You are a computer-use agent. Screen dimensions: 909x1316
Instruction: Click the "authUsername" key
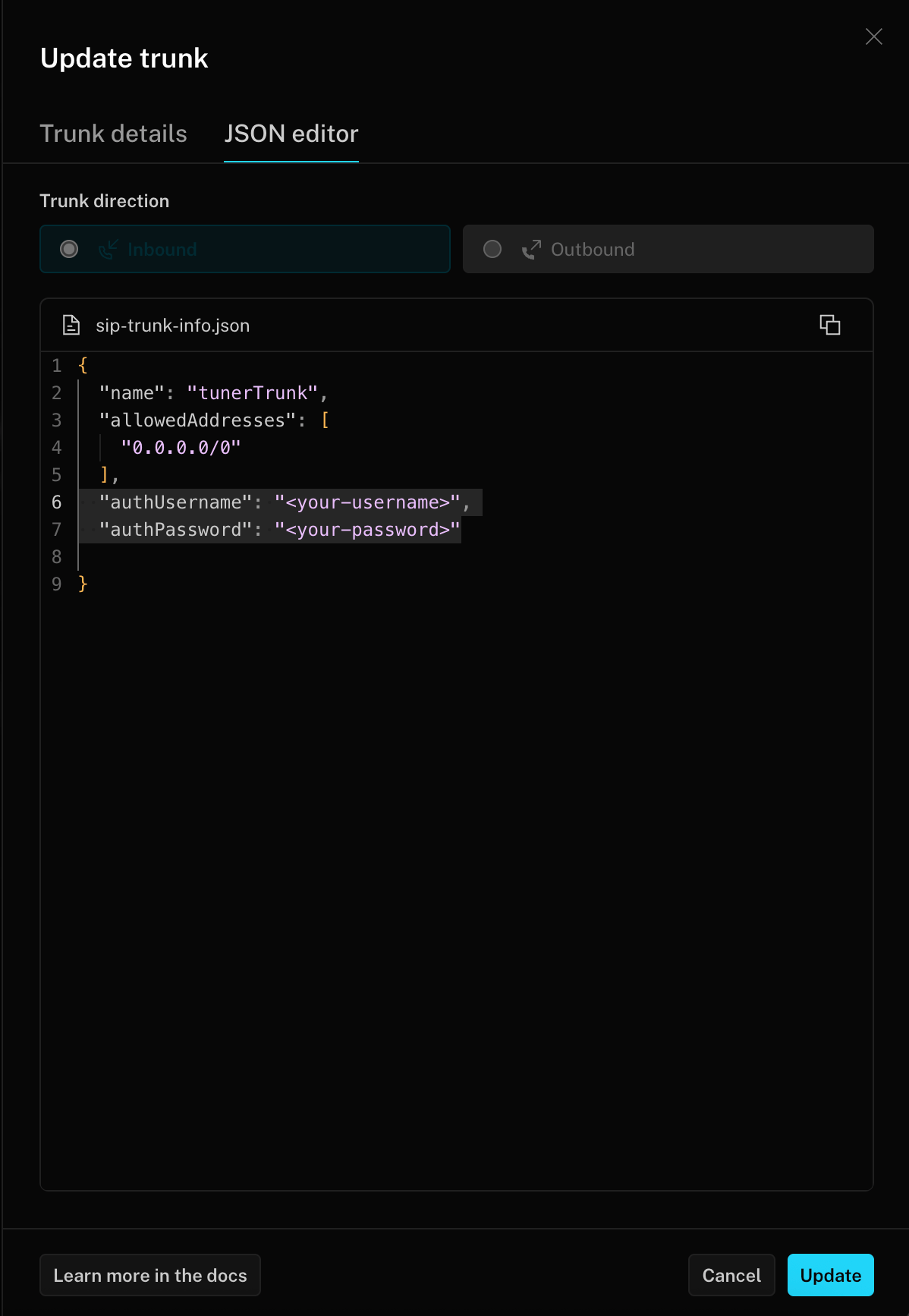pyautogui.click(x=175, y=502)
